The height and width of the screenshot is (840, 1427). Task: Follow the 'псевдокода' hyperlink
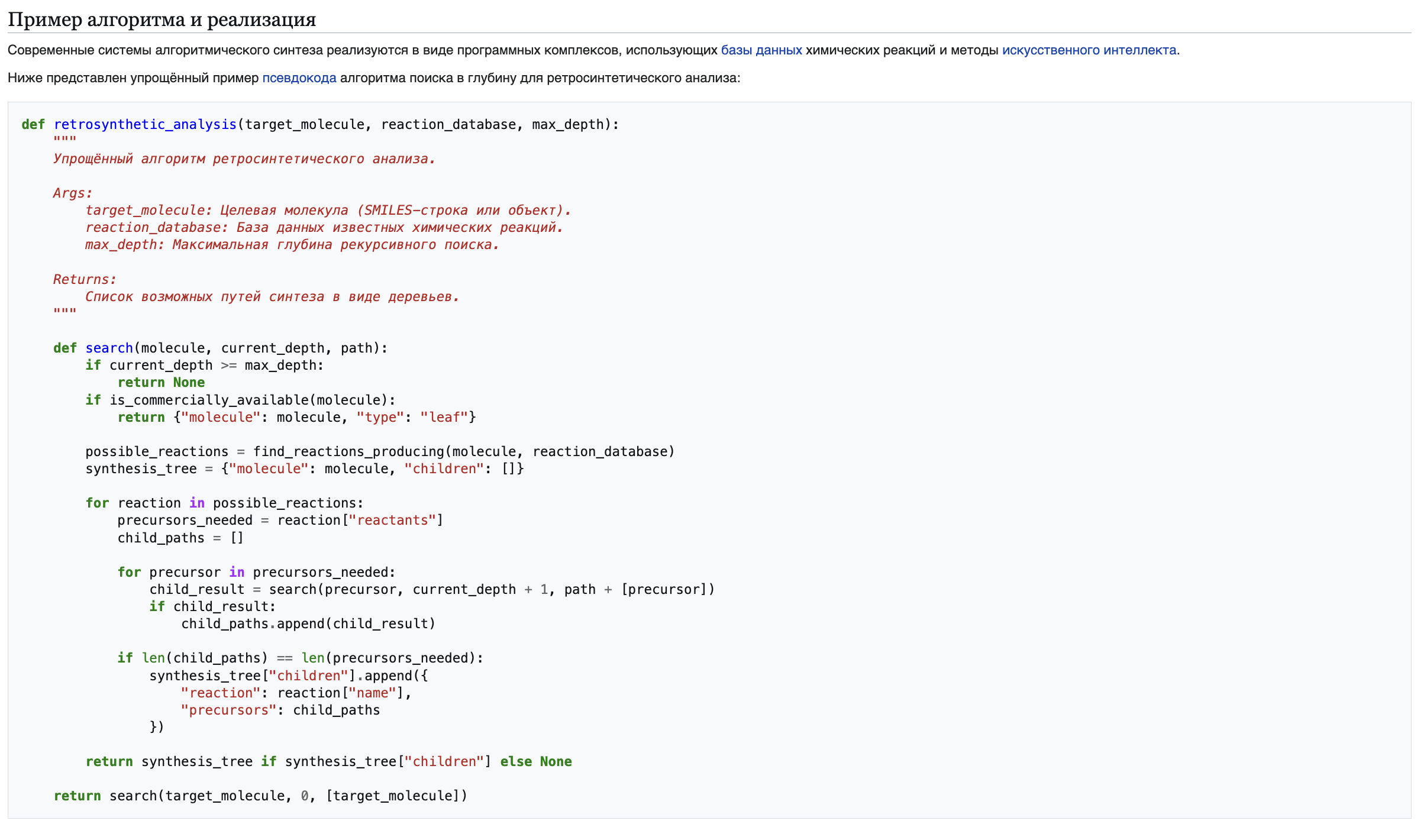tap(299, 78)
